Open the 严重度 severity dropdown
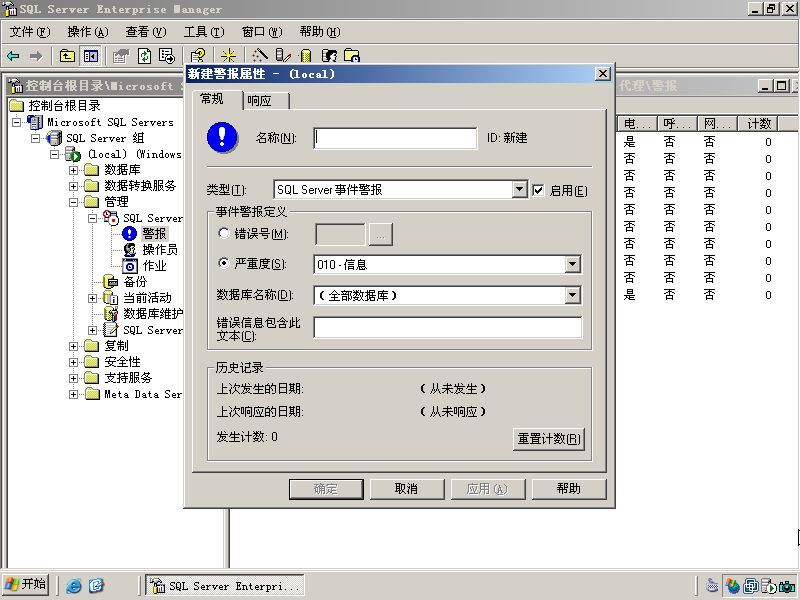This screenshot has height=600, width=800. point(572,264)
